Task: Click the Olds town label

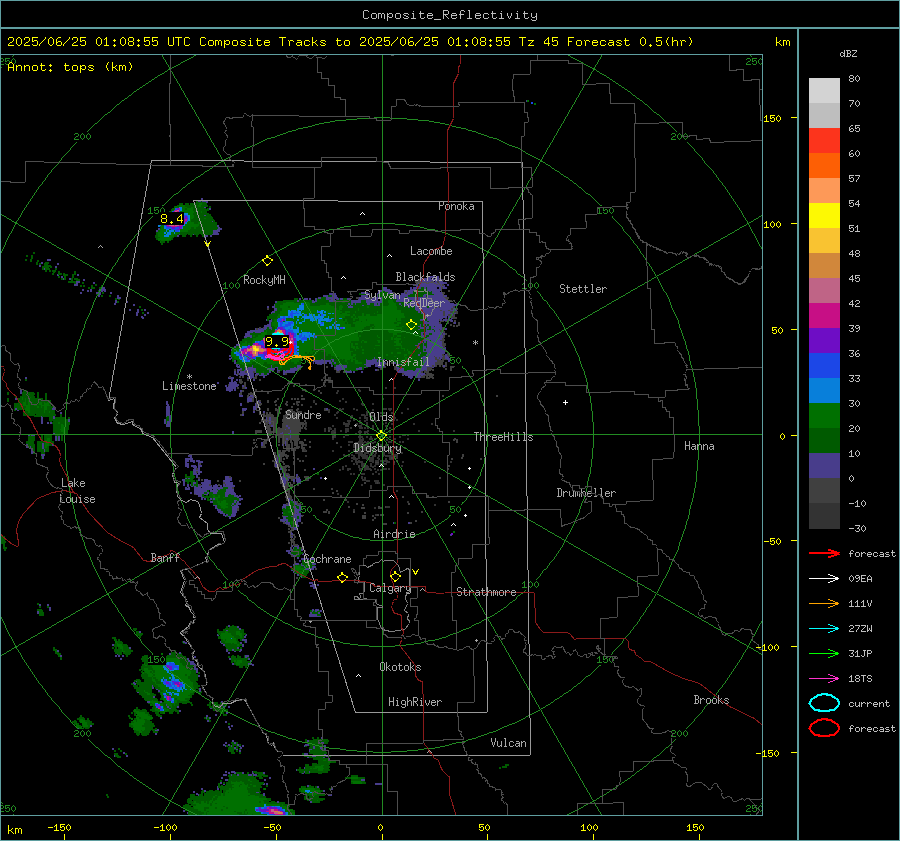Action: [381, 417]
